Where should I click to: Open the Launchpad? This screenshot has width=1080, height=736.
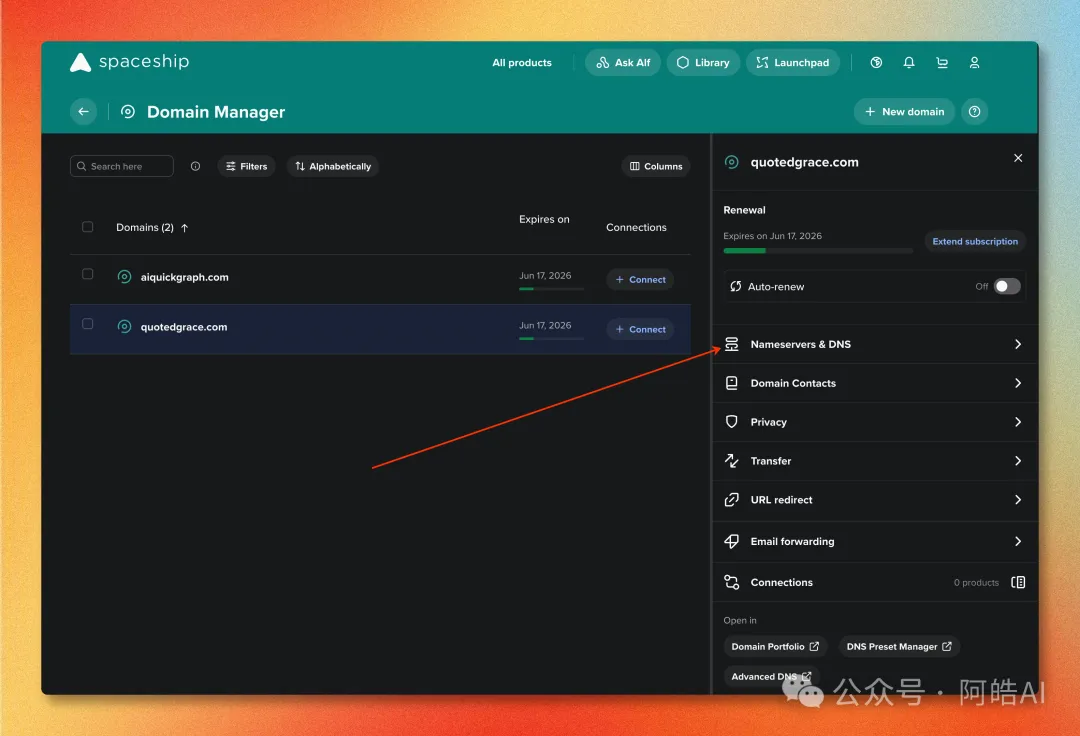pyautogui.click(x=793, y=63)
